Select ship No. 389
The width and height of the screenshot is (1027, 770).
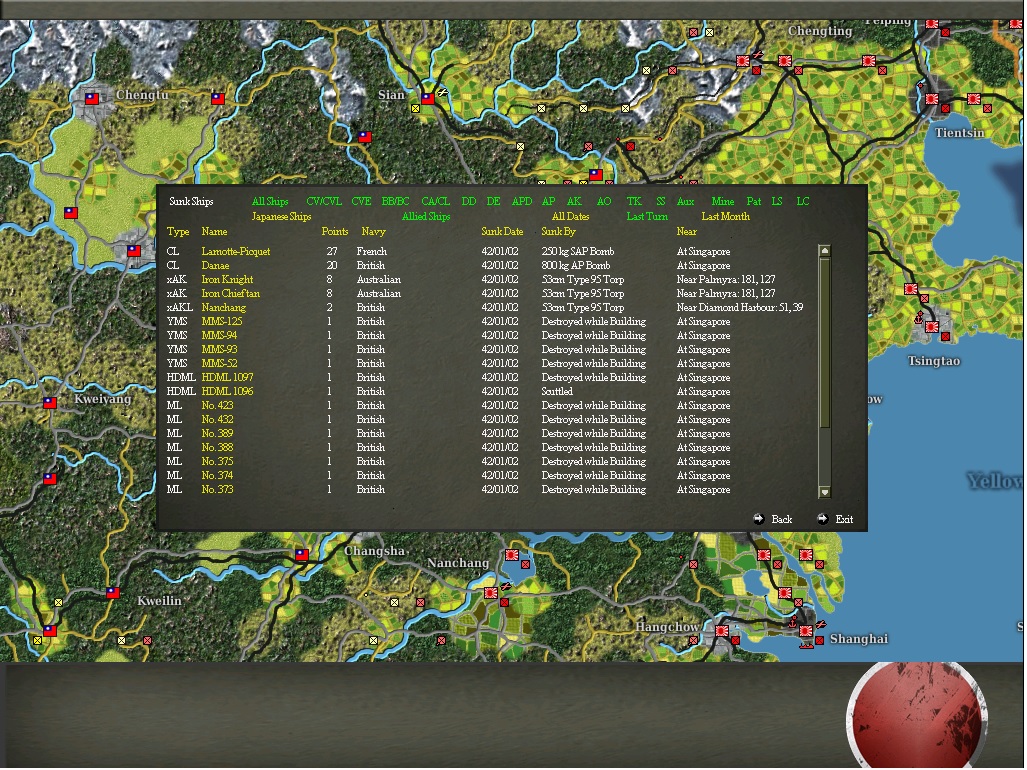217,433
